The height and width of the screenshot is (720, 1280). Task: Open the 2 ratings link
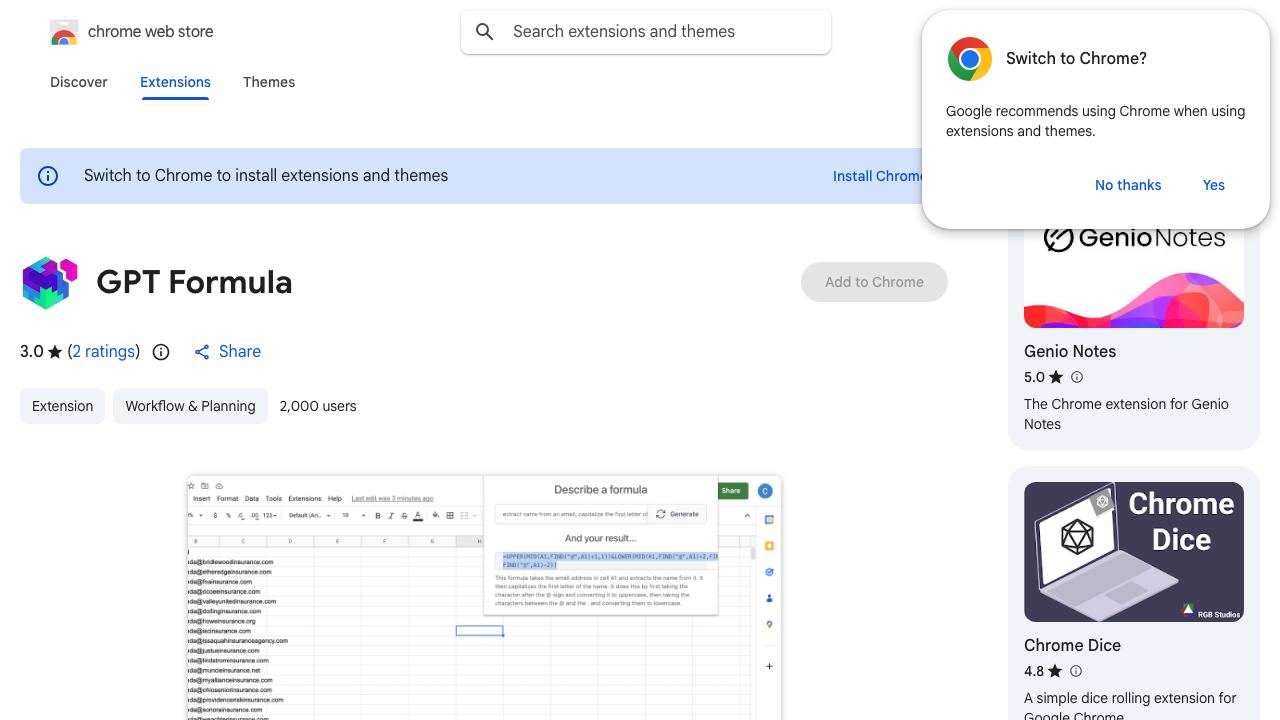104,352
